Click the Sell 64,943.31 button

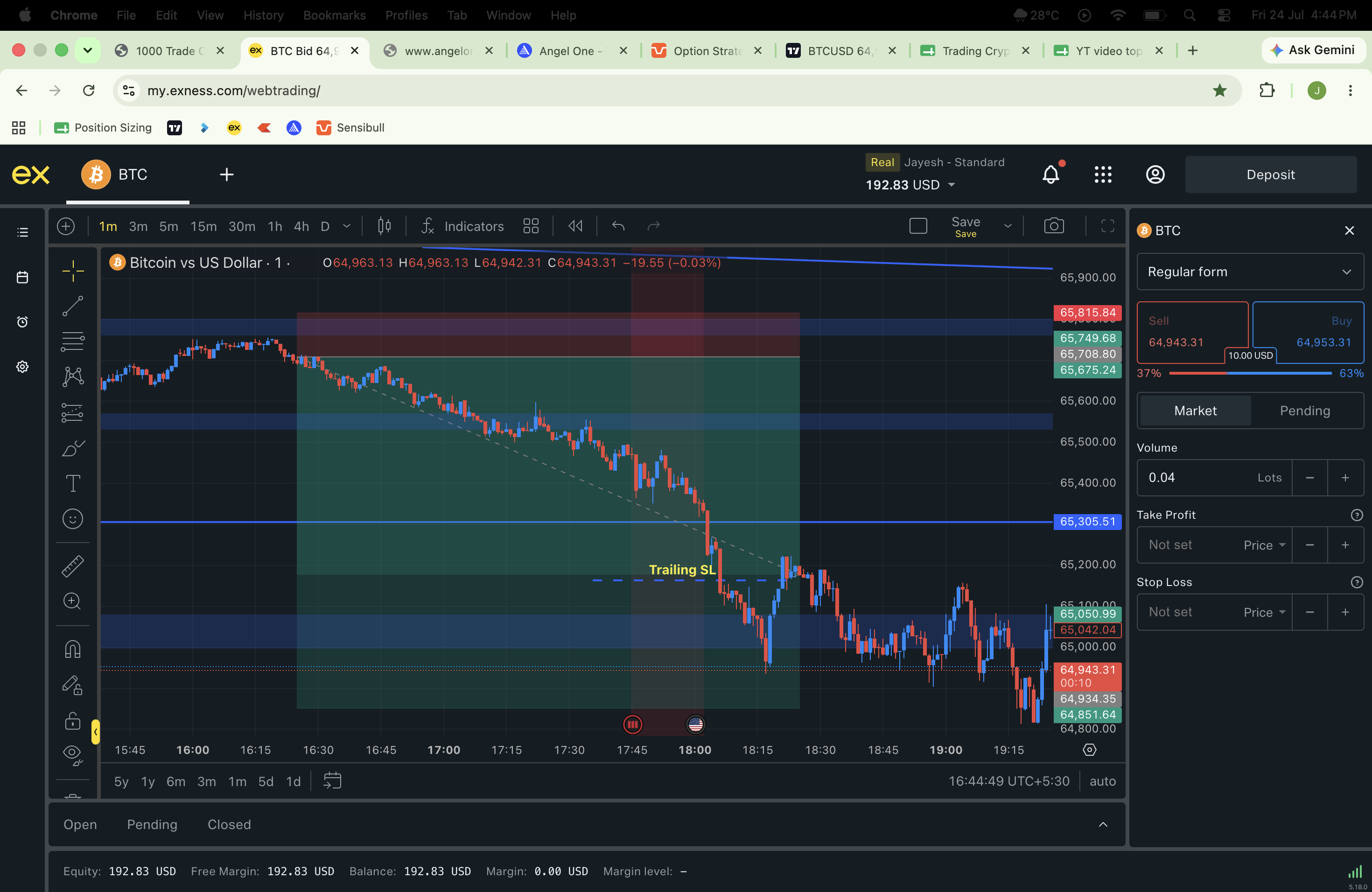click(1192, 332)
